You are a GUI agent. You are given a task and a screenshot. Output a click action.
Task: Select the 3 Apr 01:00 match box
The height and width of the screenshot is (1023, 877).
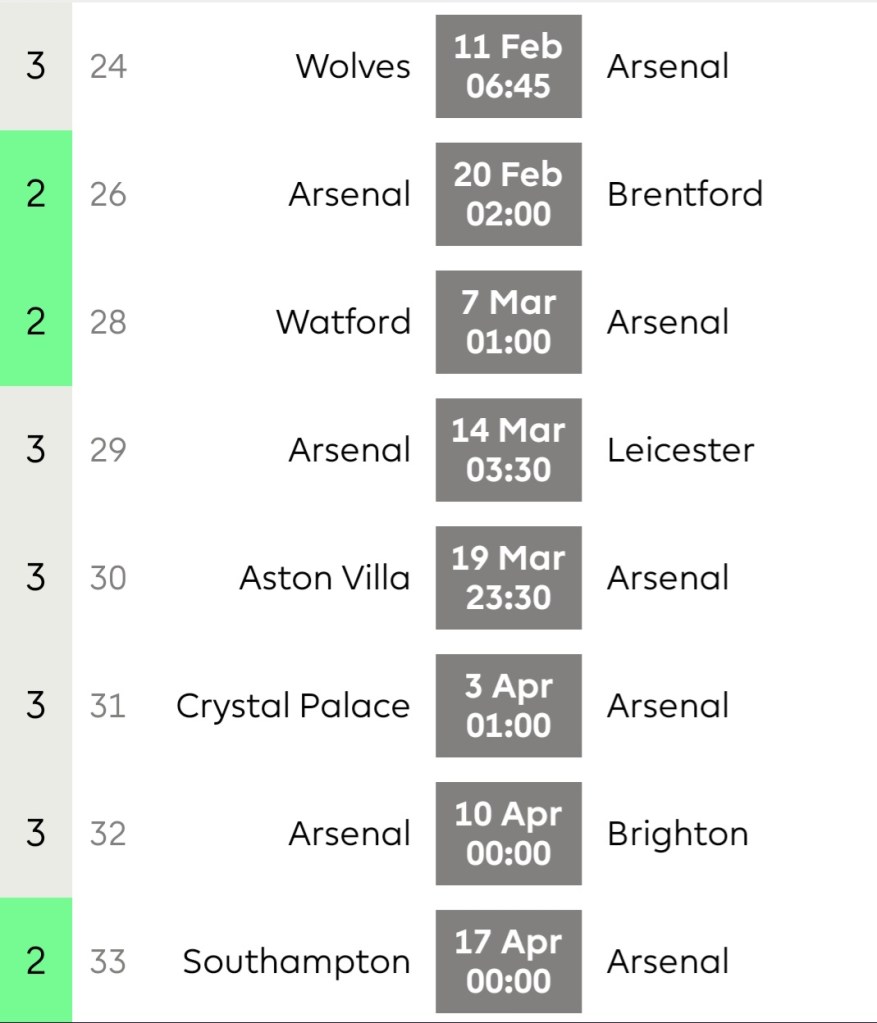[508, 706]
